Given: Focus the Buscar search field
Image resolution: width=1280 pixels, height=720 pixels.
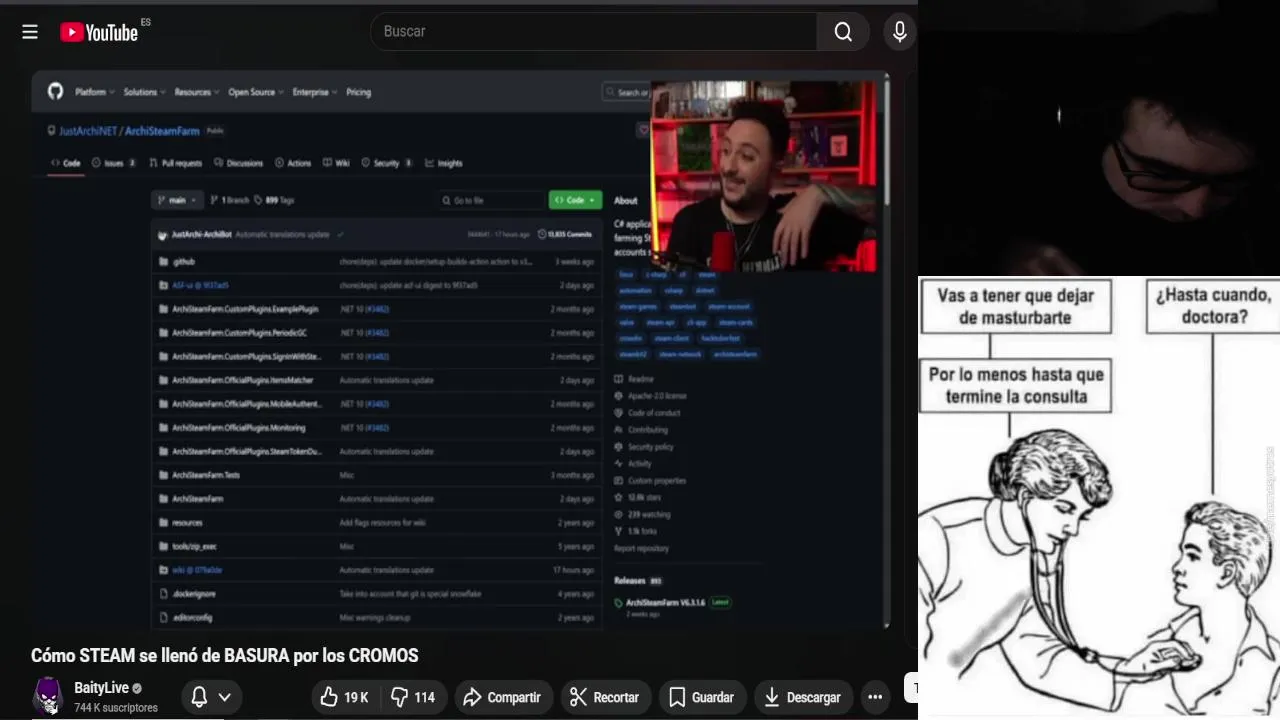Looking at the screenshot, I should point(594,31).
